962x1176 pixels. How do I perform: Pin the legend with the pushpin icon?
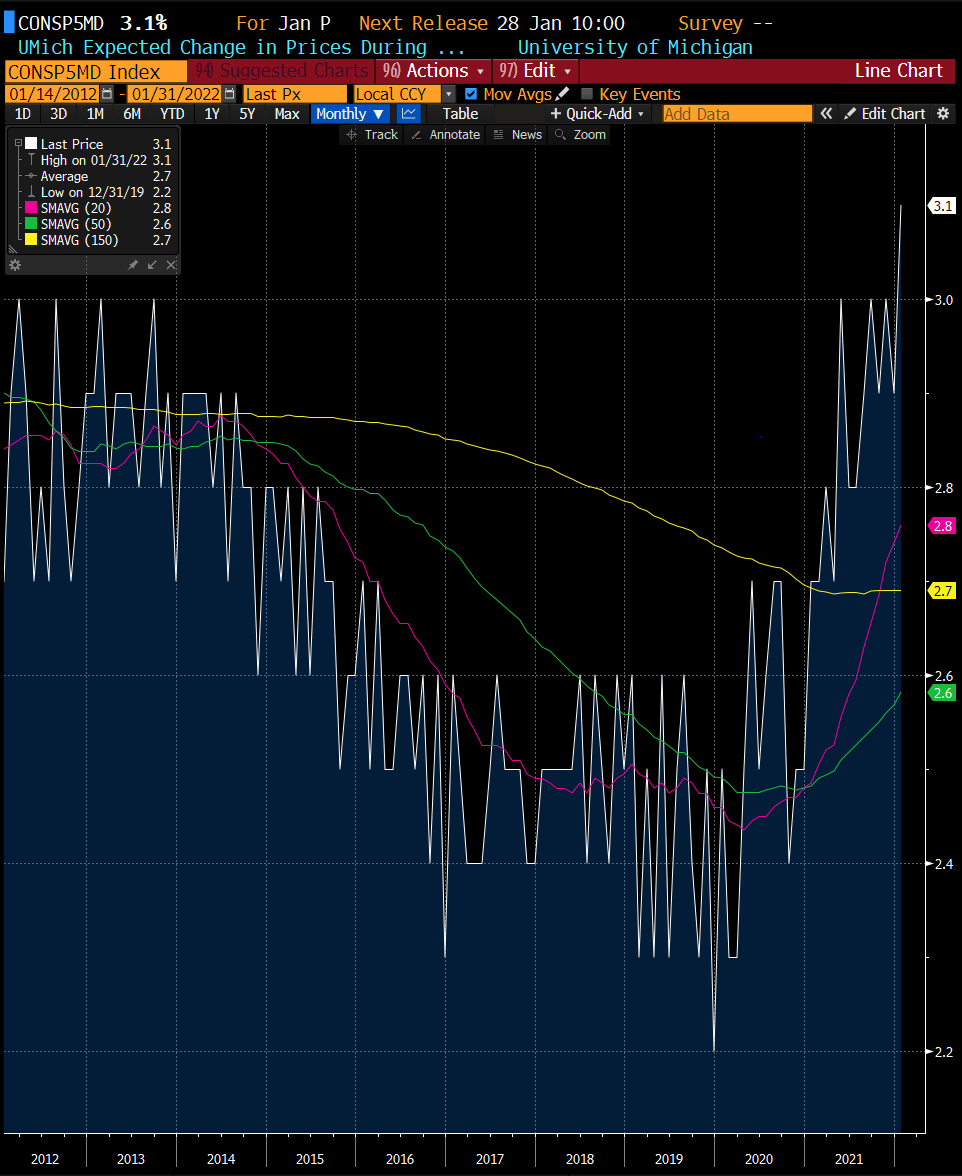tap(133, 265)
